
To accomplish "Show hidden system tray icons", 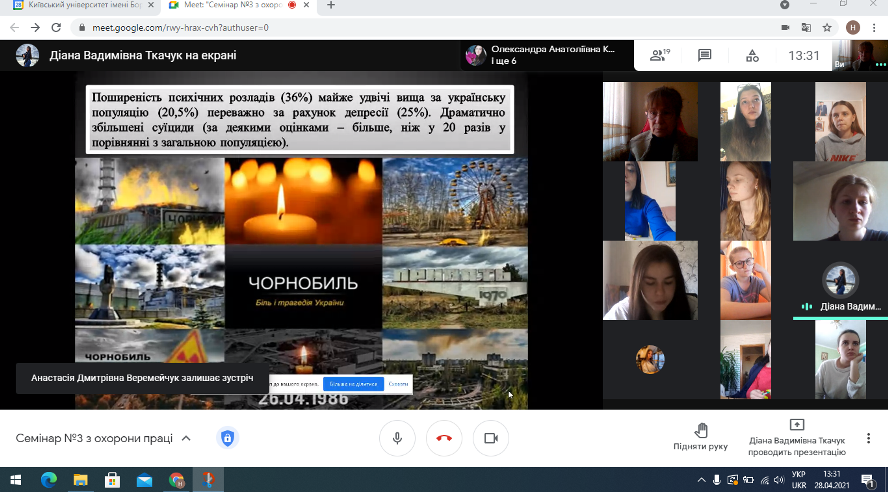I will tap(701, 480).
